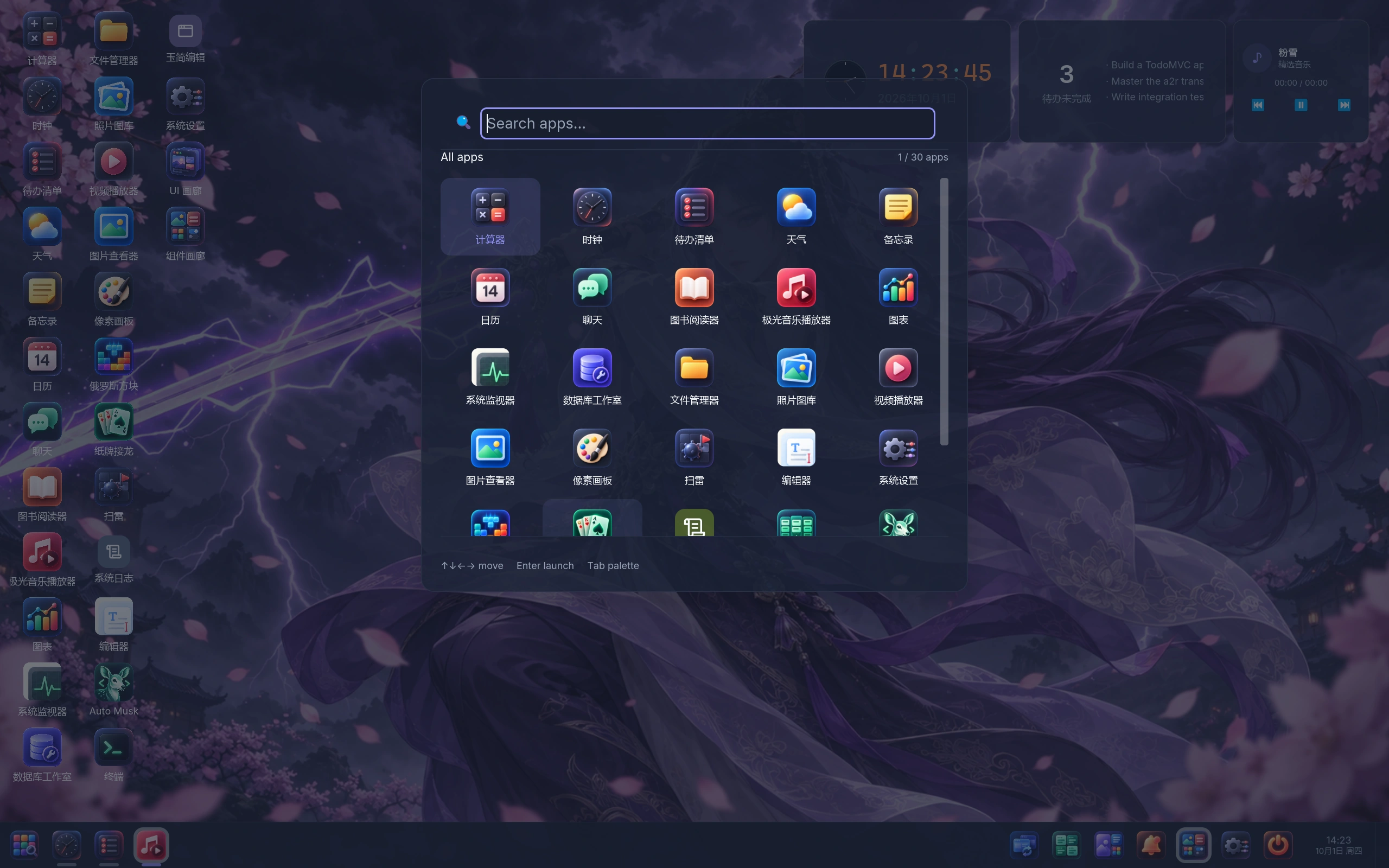Image resolution: width=1389 pixels, height=868 pixels.
Task: Launch 编辑器 from the launcher grid
Action: pos(796,457)
